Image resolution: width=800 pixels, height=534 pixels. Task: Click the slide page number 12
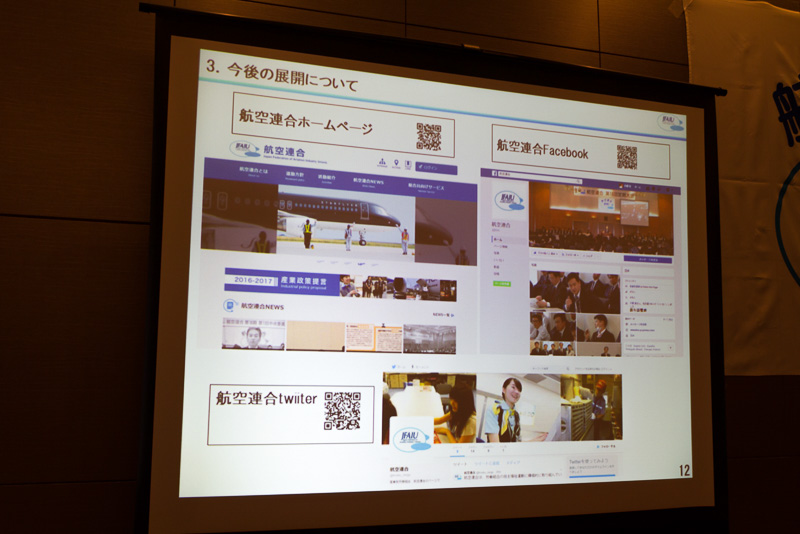(x=685, y=470)
